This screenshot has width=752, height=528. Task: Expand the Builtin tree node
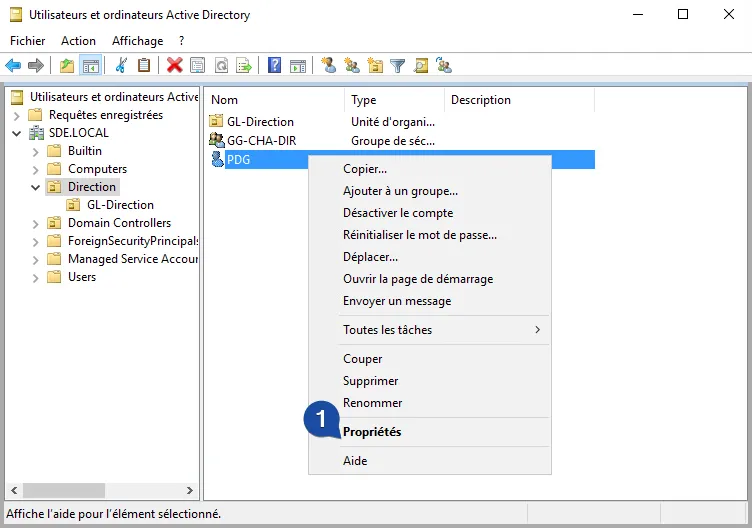tap(36, 151)
